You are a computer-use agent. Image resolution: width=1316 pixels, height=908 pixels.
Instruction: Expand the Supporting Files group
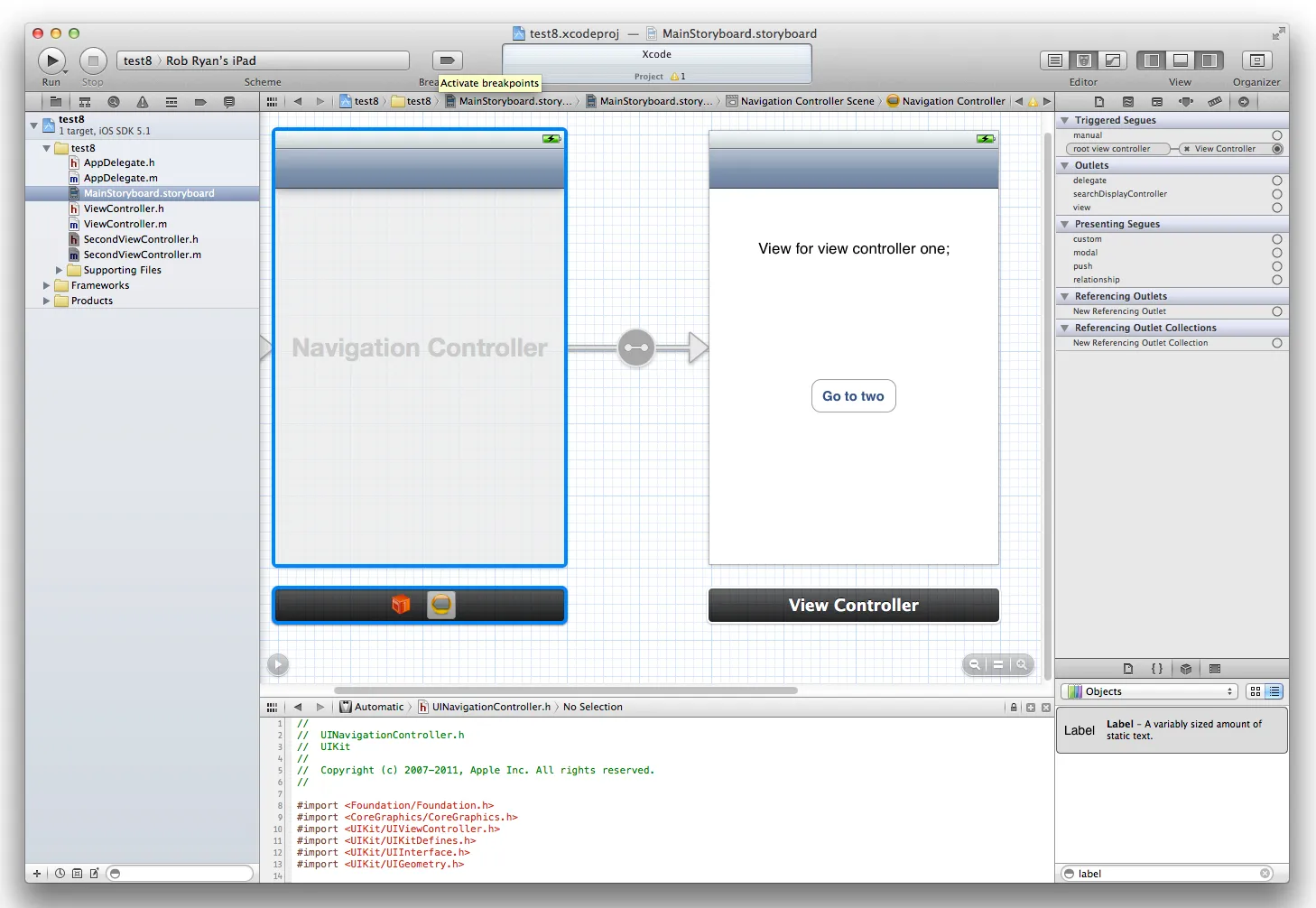[x=60, y=270]
